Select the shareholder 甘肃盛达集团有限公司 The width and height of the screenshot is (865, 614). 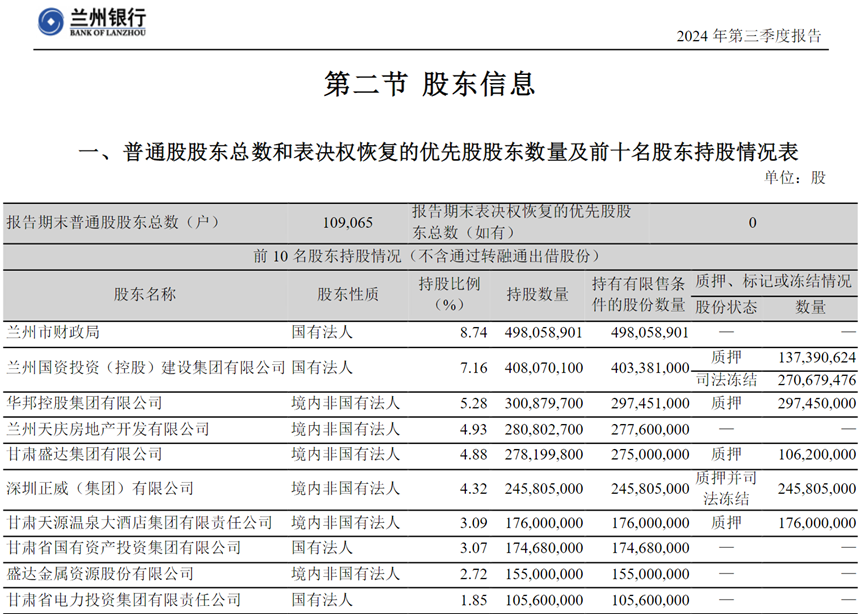(x=84, y=455)
